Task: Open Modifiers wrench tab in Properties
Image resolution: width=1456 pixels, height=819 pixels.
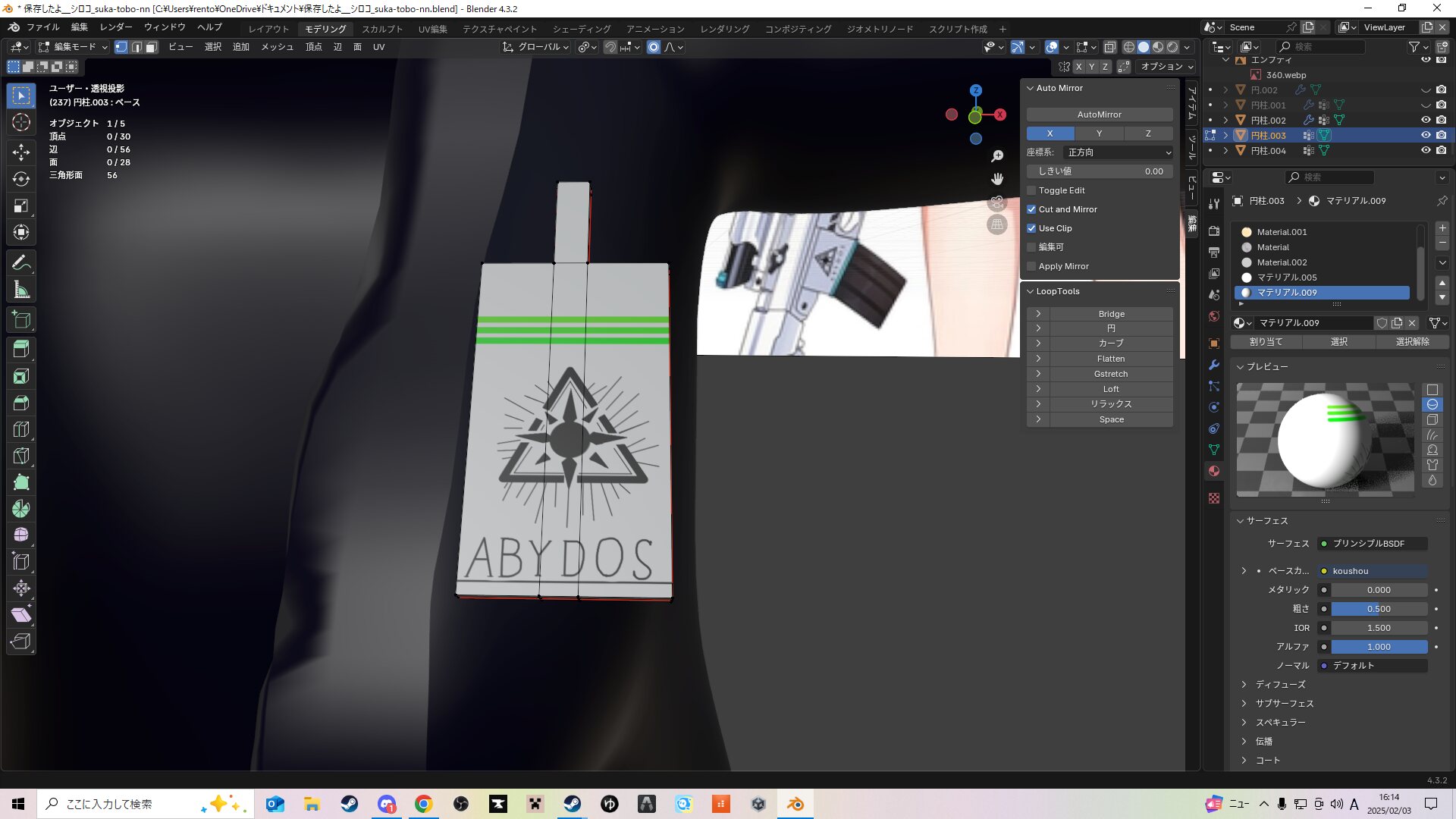Action: [1214, 365]
